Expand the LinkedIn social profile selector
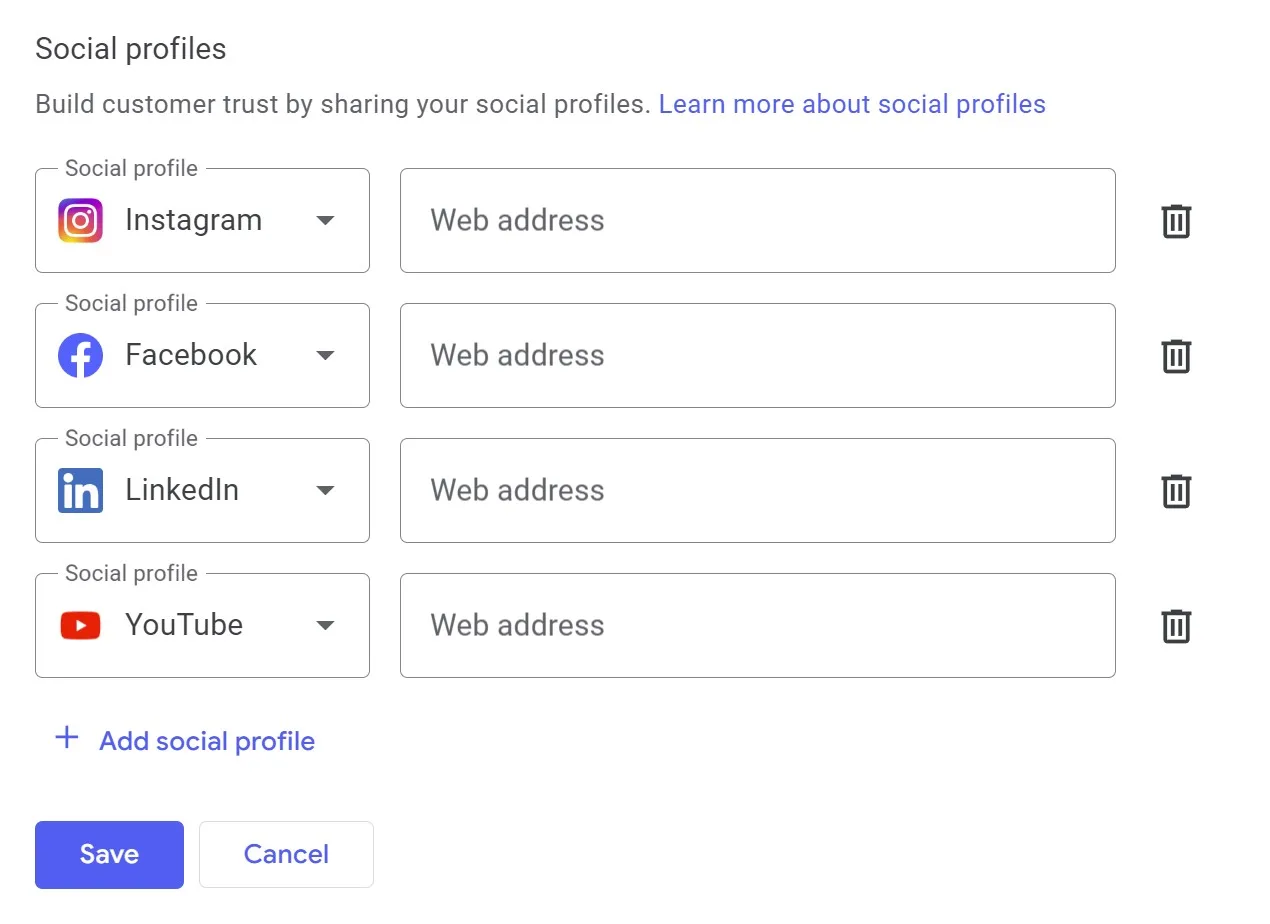This screenshot has width=1270, height=924. [x=325, y=491]
